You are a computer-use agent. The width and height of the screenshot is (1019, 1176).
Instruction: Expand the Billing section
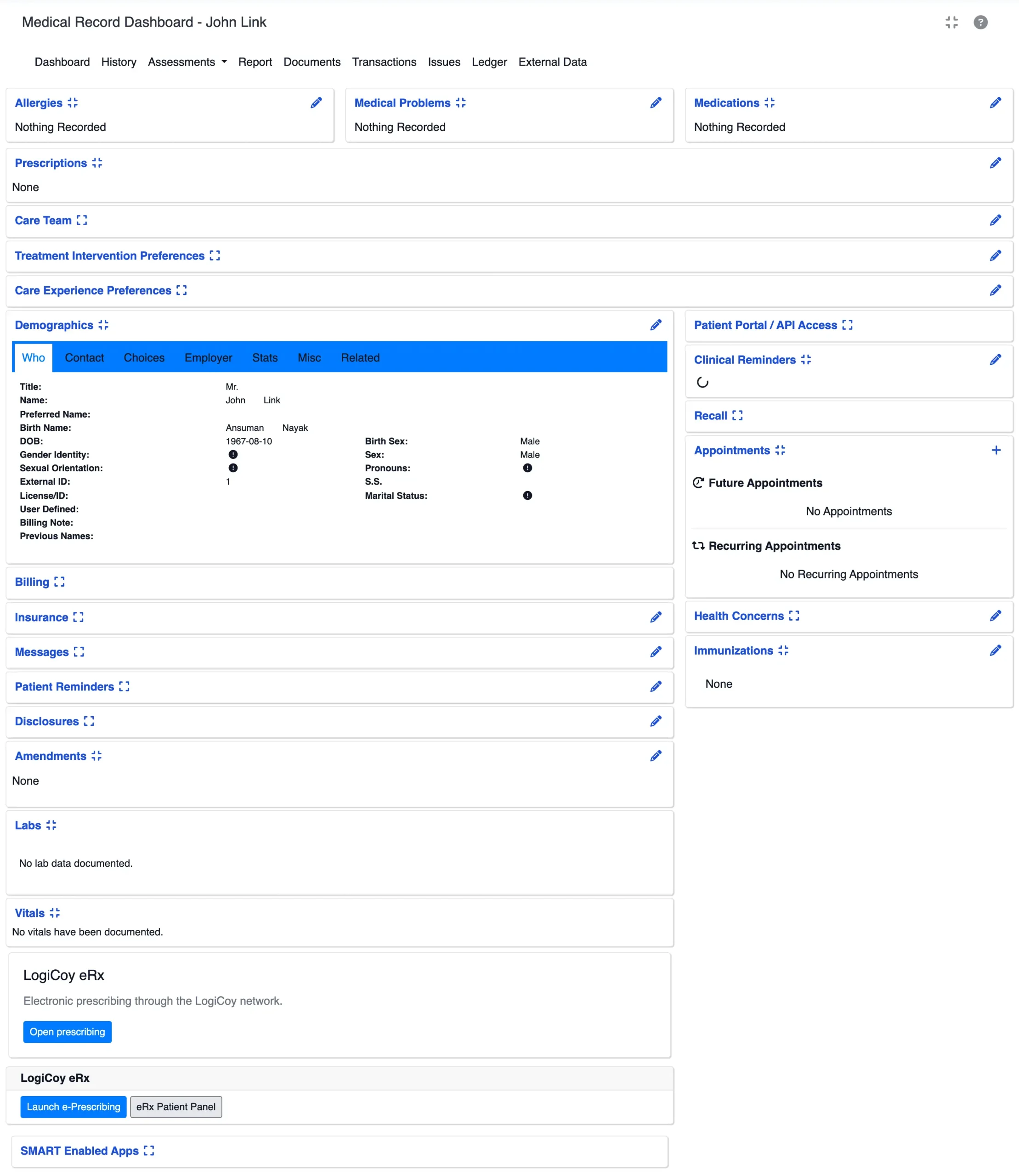[59, 582]
